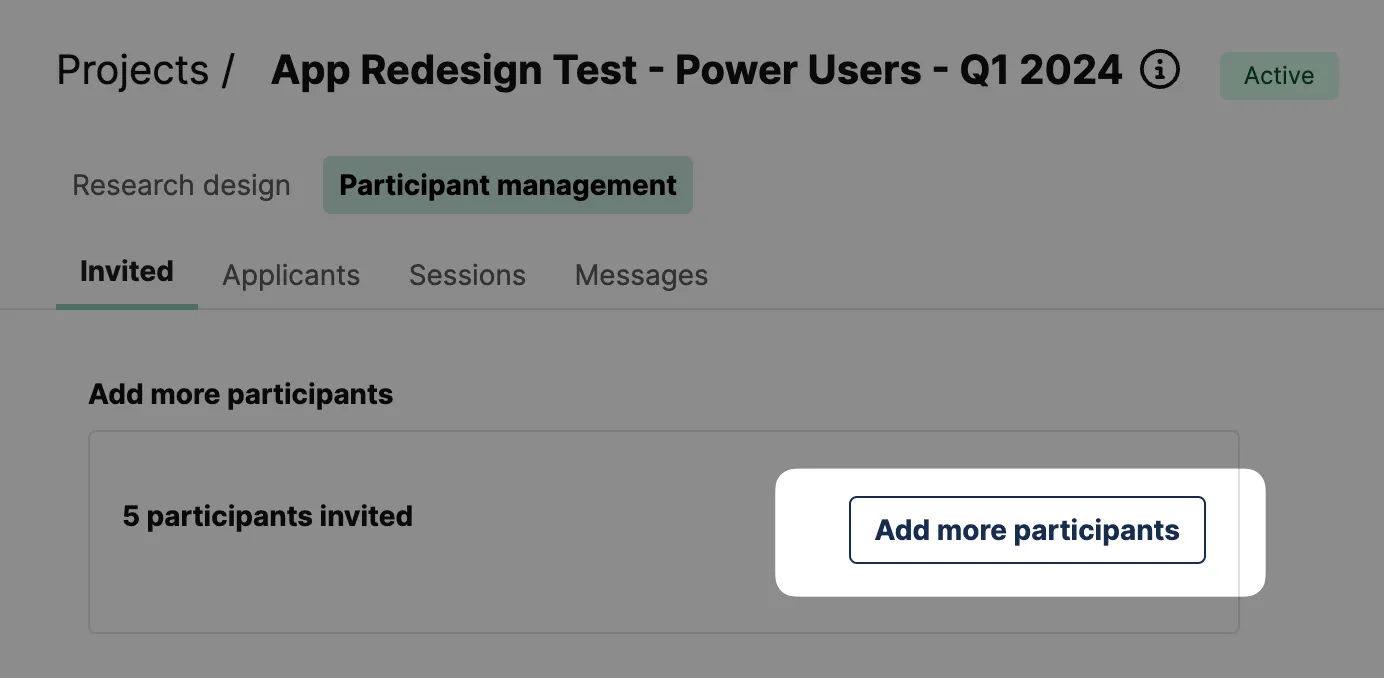Click the App Redesign Test project title
Image resolution: width=1384 pixels, height=678 pixels.
click(696, 70)
